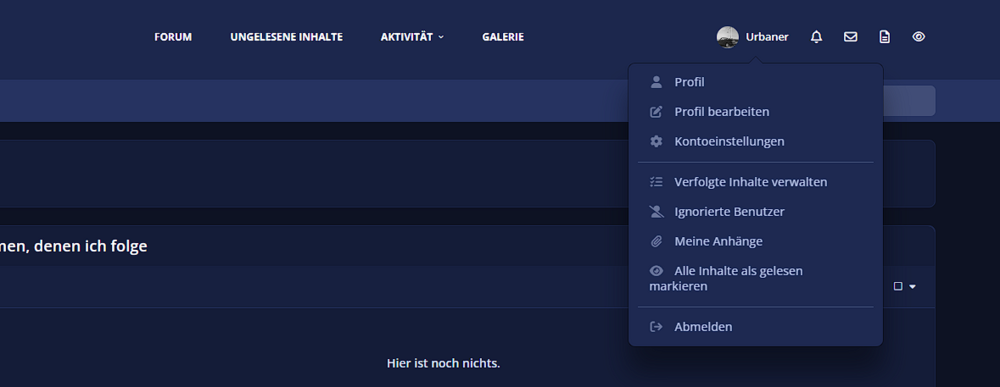Click the paperclip icon for Meine Anhänge
Image resolution: width=1000 pixels, height=387 pixels.
coord(656,242)
